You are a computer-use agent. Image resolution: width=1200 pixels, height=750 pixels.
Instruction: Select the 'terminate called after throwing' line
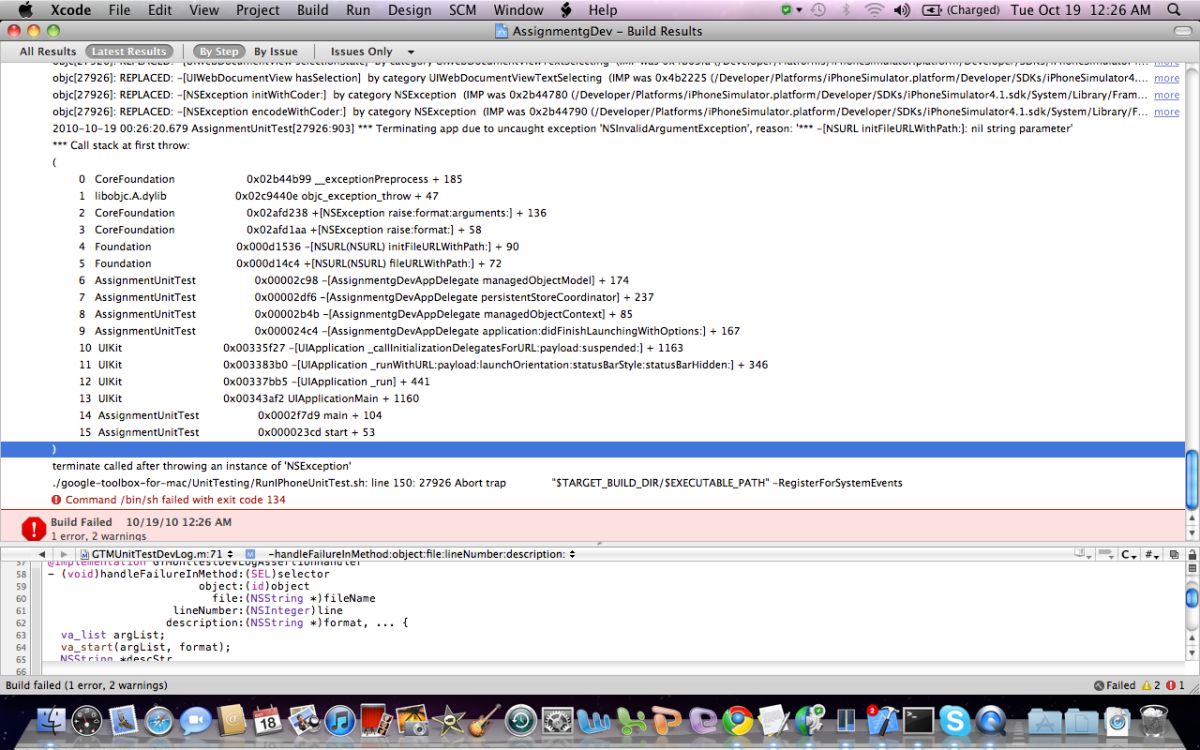(202, 466)
